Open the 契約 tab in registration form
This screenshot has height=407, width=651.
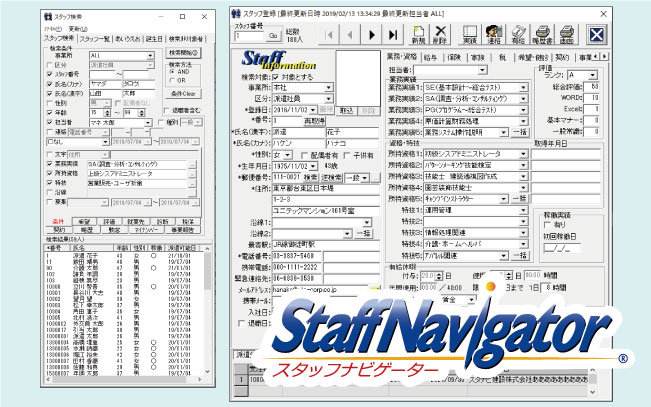[x=562, y=57]
